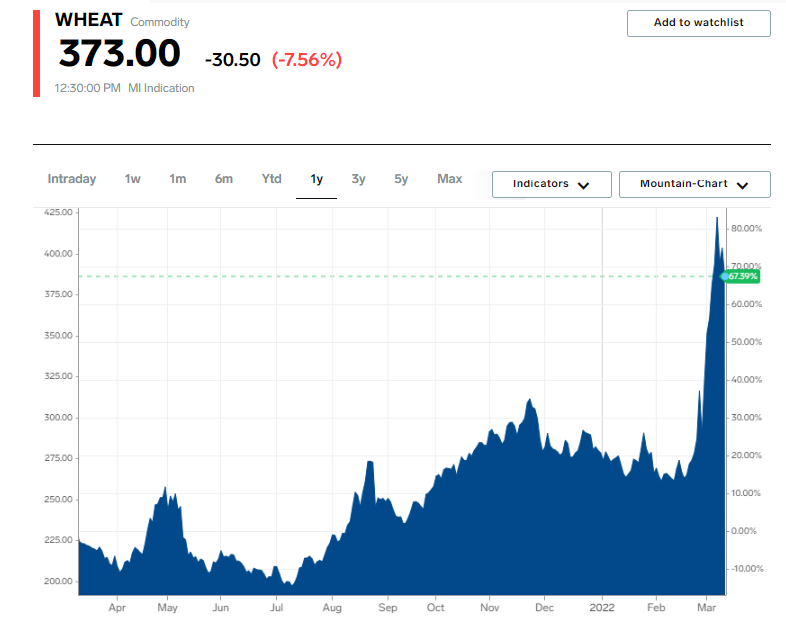
Task: Switch to the Ytd range tab
Action: point(272,179)
